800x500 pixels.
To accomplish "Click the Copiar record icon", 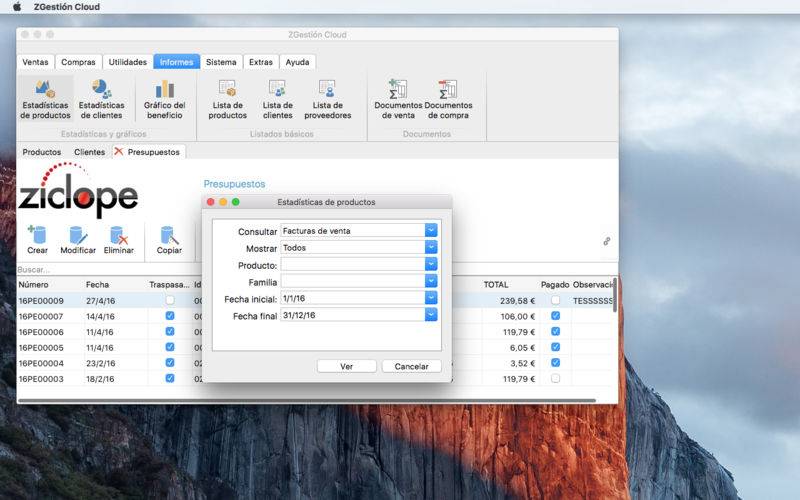I will coord(169,240).
